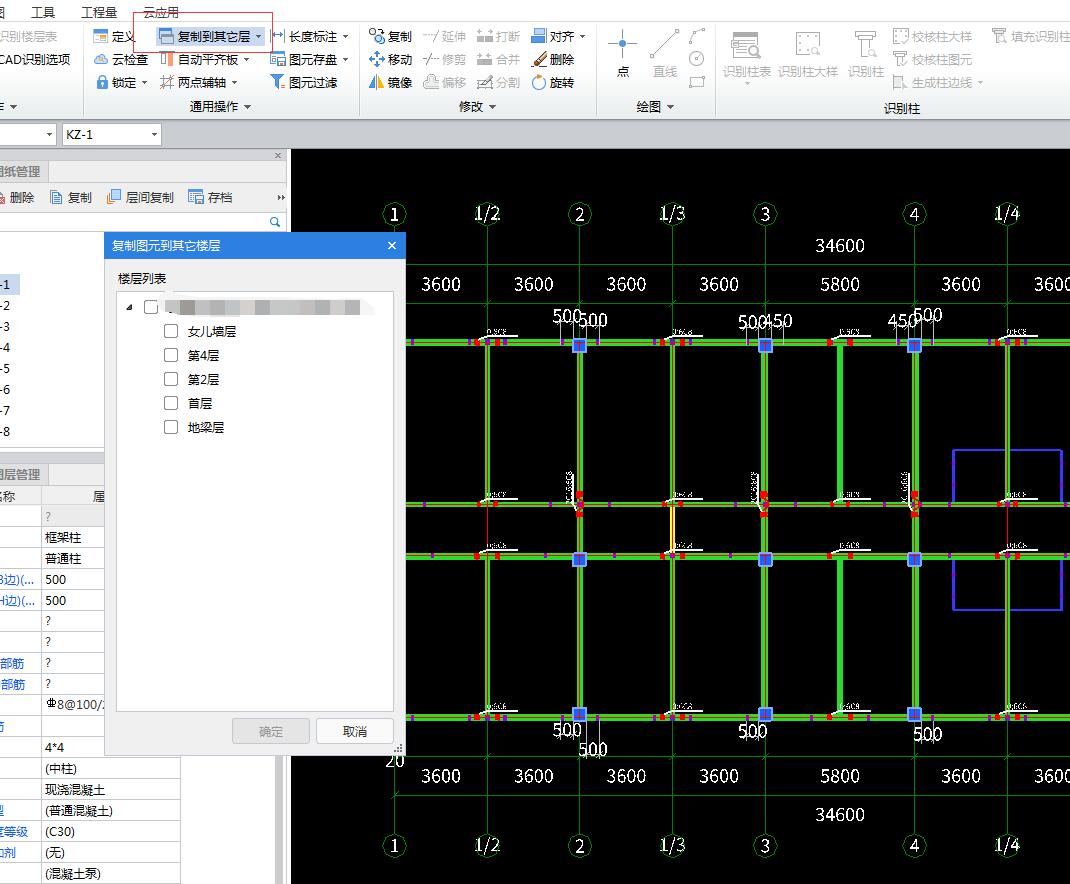Image resolution: width=1070 pixels, height=884 pixels.
Task: Click 层间复制 in drawing management panel
Action: (141, 197)
